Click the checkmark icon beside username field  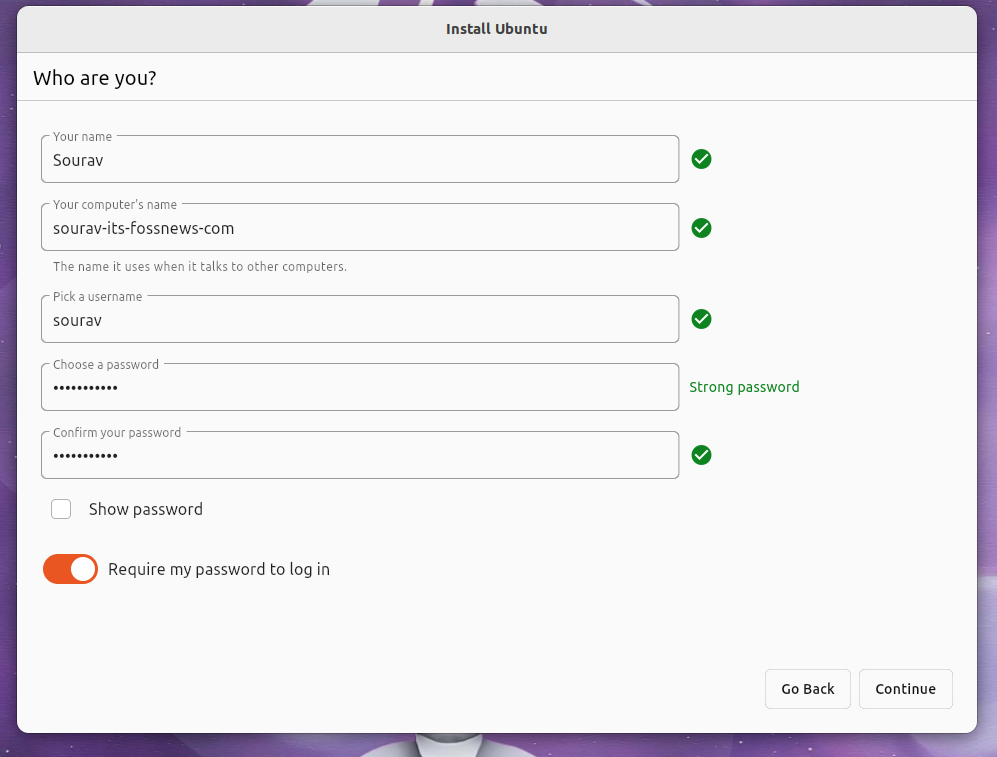701,318
